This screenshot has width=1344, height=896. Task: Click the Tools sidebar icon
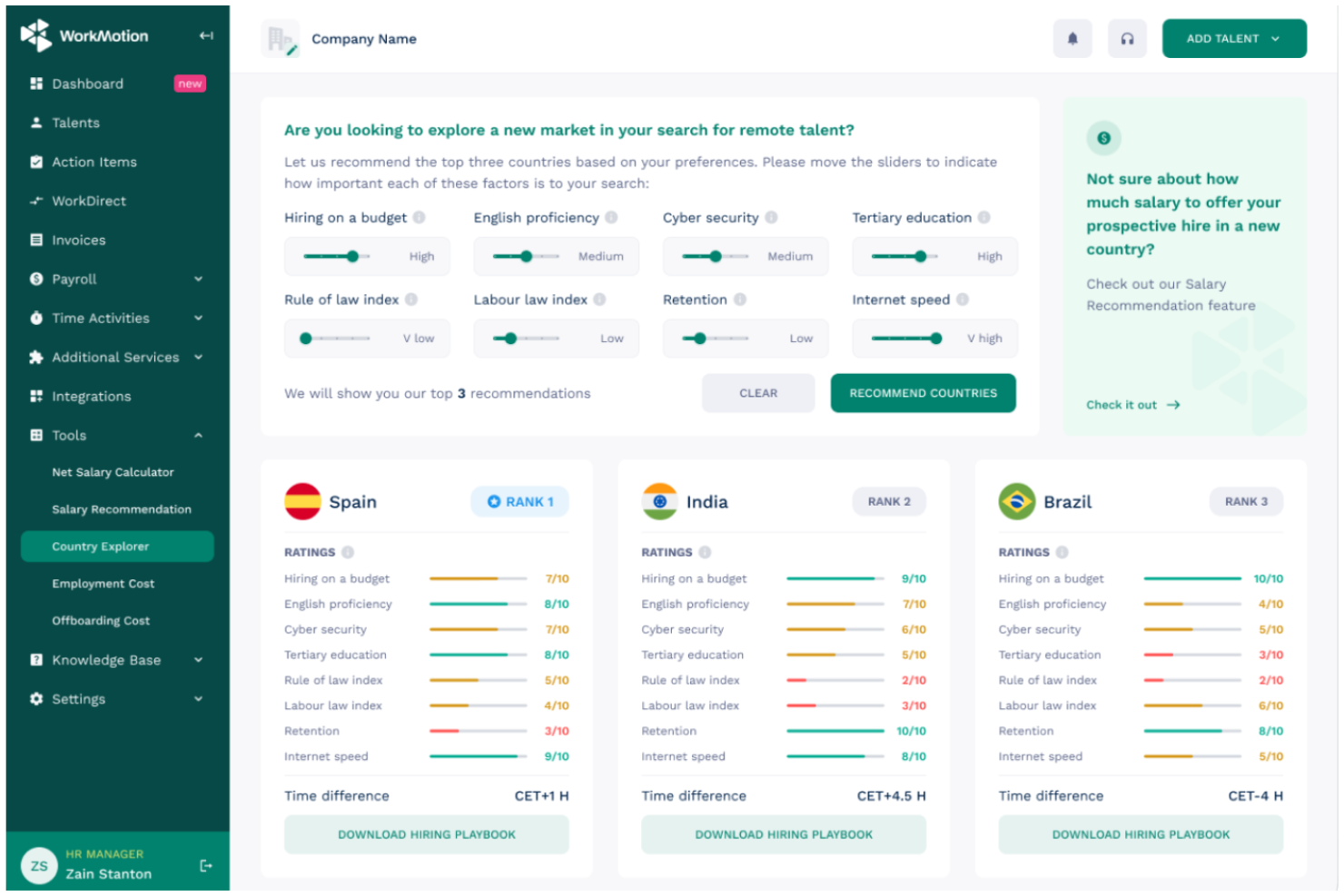36,435
